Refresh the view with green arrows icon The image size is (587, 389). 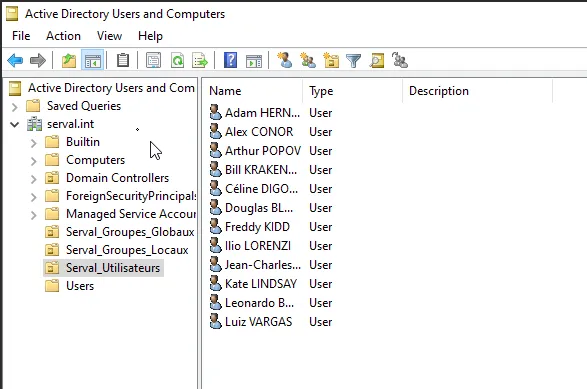point(177,60)
